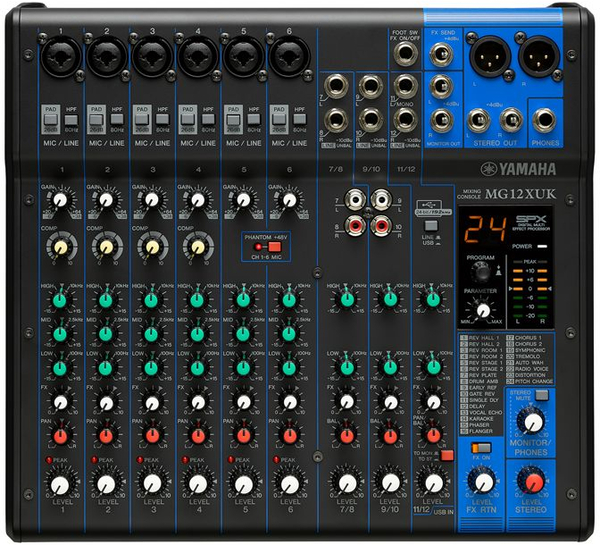Click the 1/4-inch STEREO OUT left jack

[x=478, y=120]
